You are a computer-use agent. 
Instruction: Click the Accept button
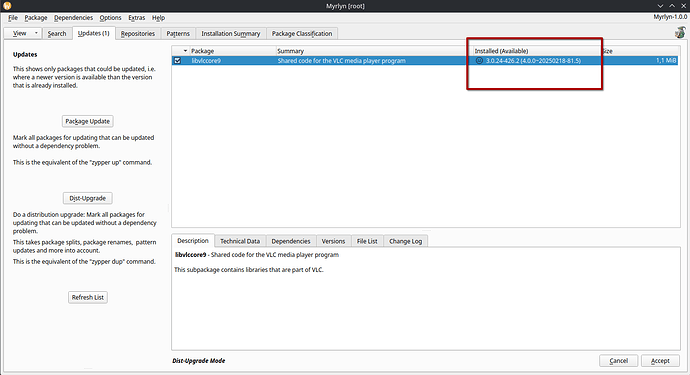[660, 360]
